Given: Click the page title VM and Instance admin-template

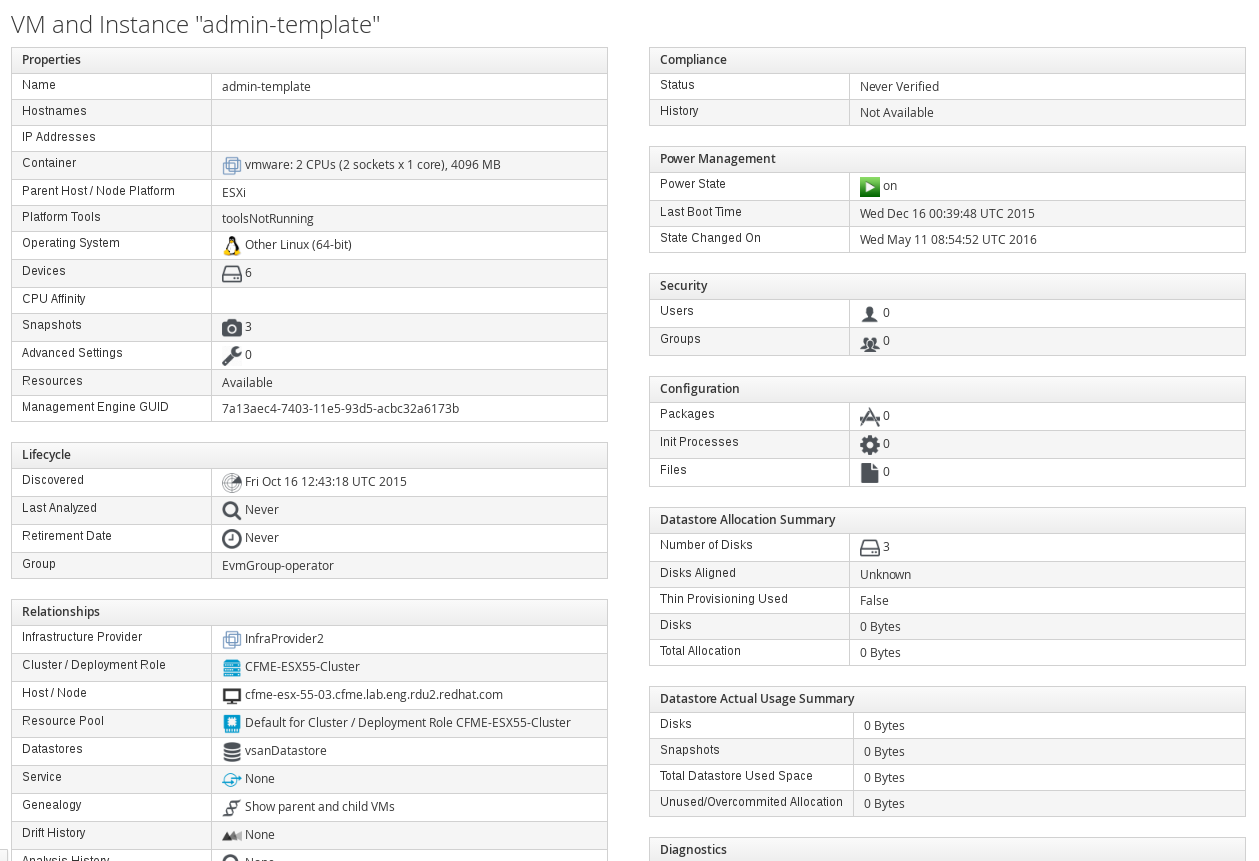Looking at the screenshot, I should click(x=195, y=24).
